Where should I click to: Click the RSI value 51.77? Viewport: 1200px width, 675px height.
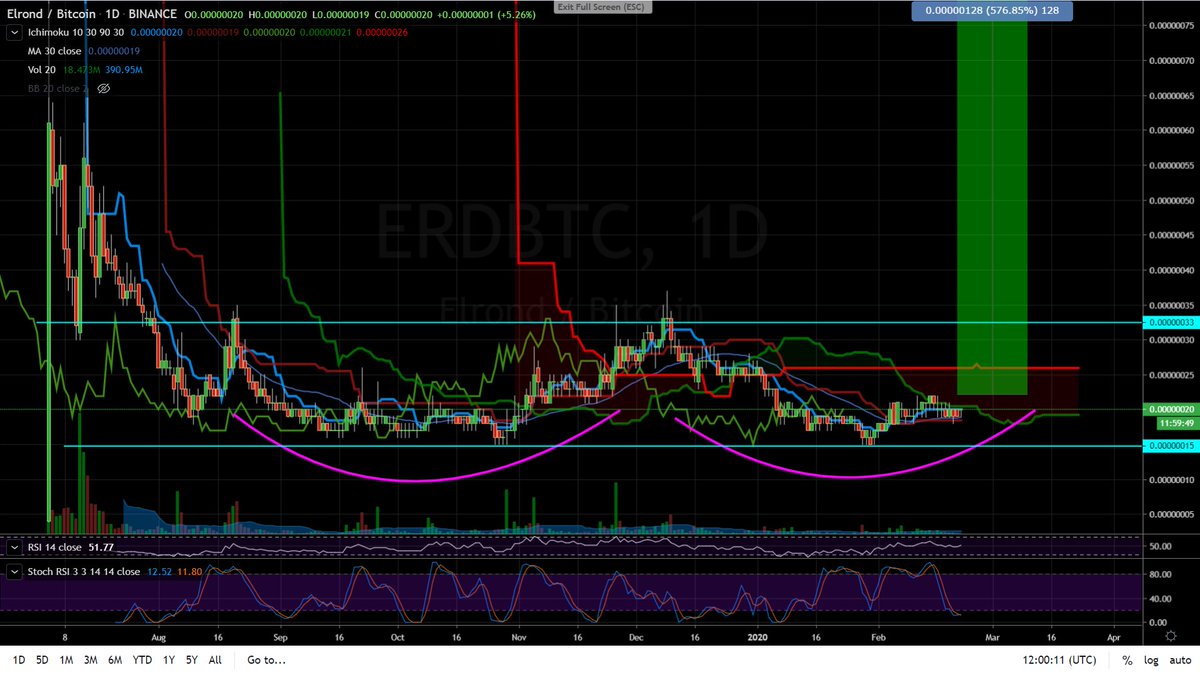[103, 547]
